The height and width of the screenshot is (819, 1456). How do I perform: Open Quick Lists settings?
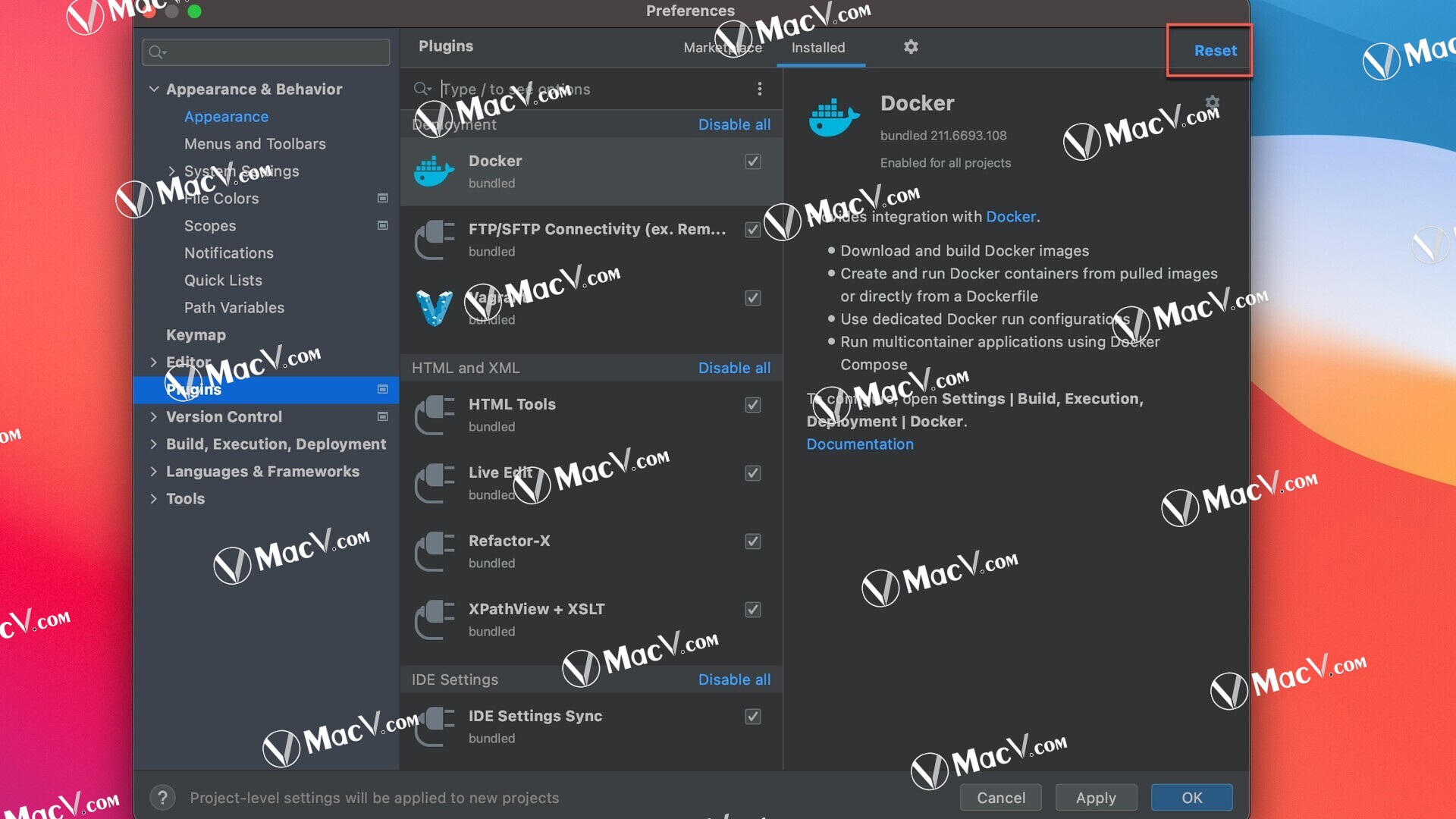[x=223, y=280]
